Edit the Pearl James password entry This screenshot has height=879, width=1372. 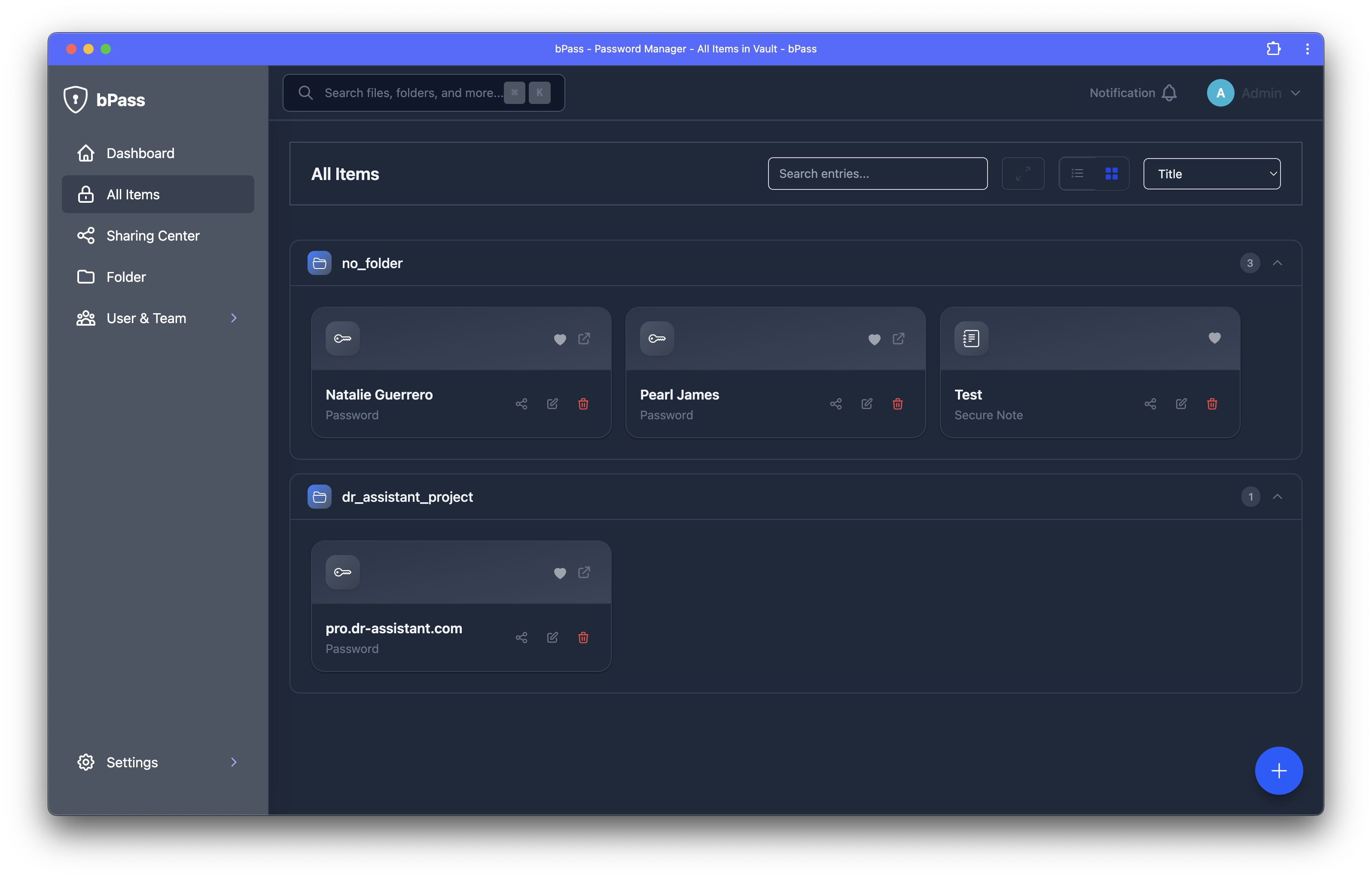[866, 404]
